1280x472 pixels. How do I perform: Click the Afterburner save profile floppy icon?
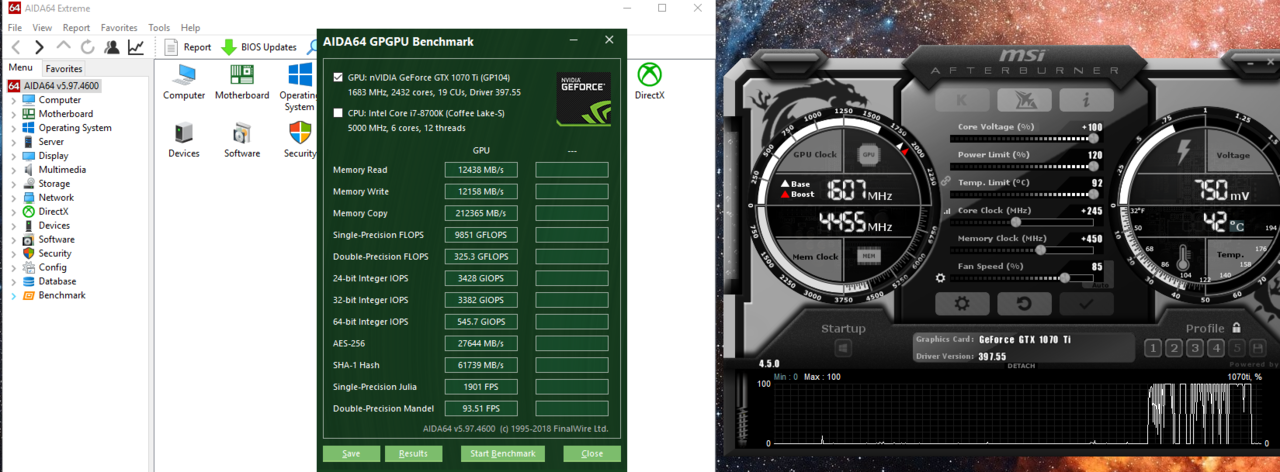1259,348
